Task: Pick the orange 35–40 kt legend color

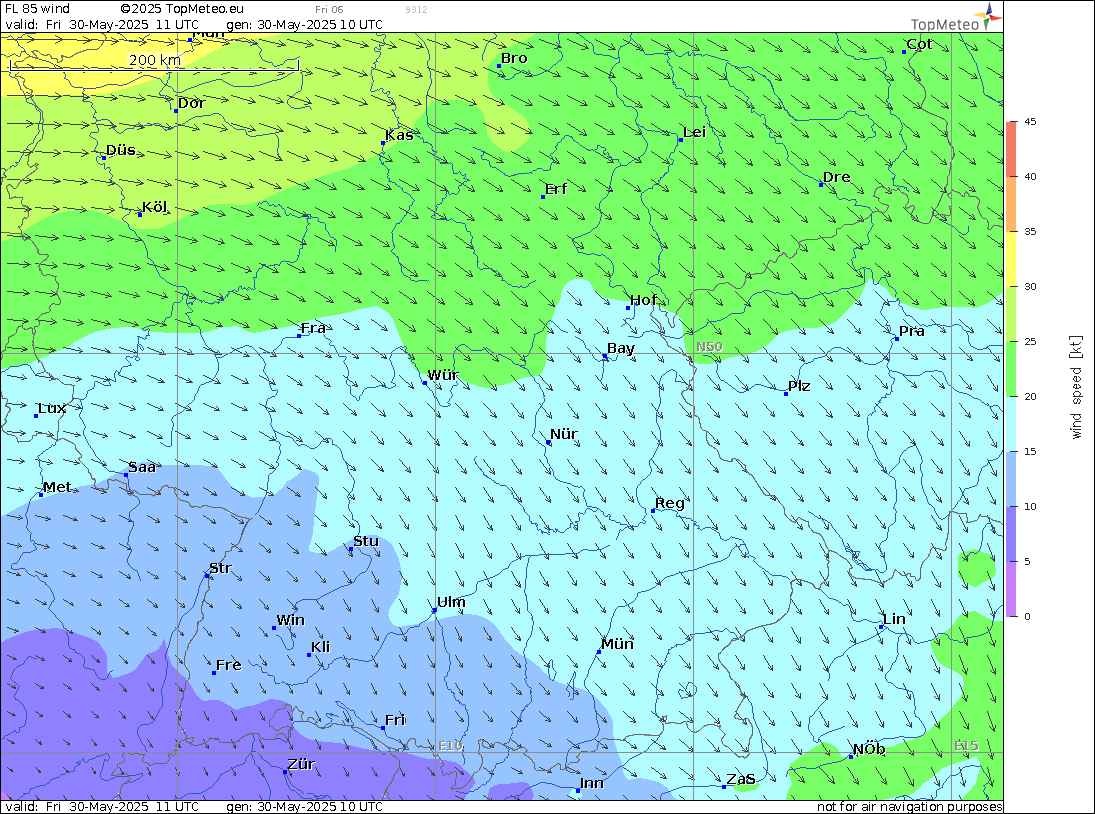Action: pos(1012,204)
